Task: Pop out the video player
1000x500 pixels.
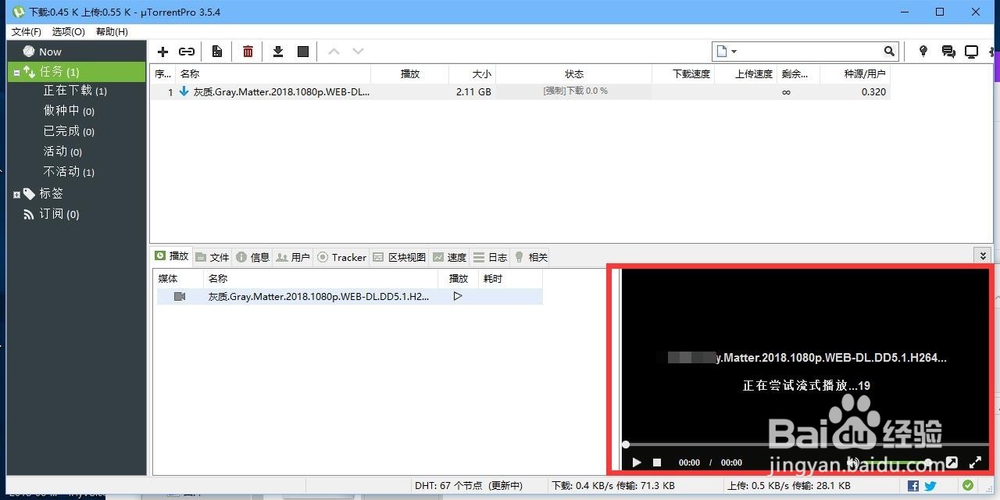Action: pyautogui.click(x=952, y=462)
